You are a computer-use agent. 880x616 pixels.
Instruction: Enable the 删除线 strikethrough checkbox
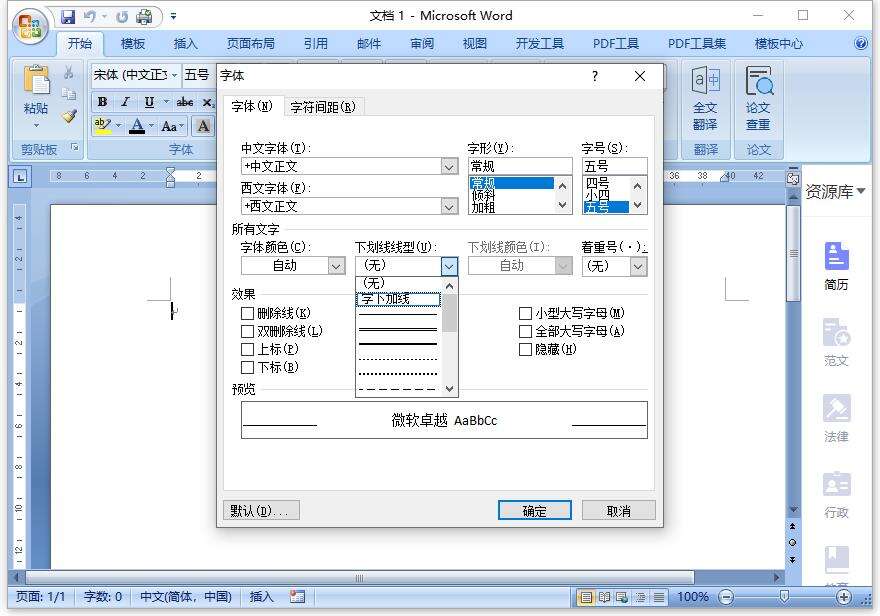point(247,312)
